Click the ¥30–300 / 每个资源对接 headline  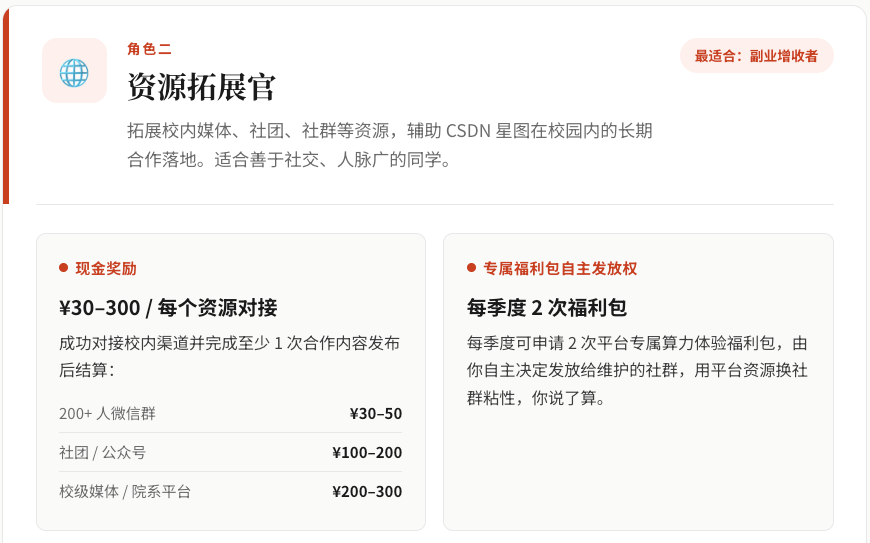coord(168,307)
